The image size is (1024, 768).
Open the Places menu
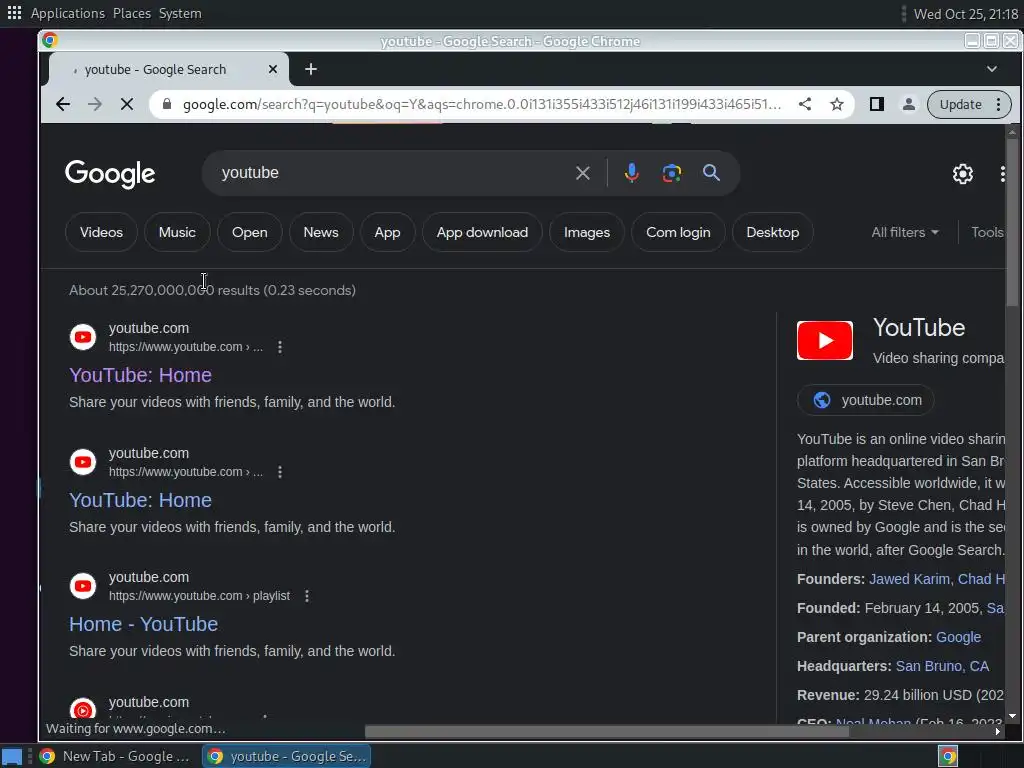click(x=132, y=13)
